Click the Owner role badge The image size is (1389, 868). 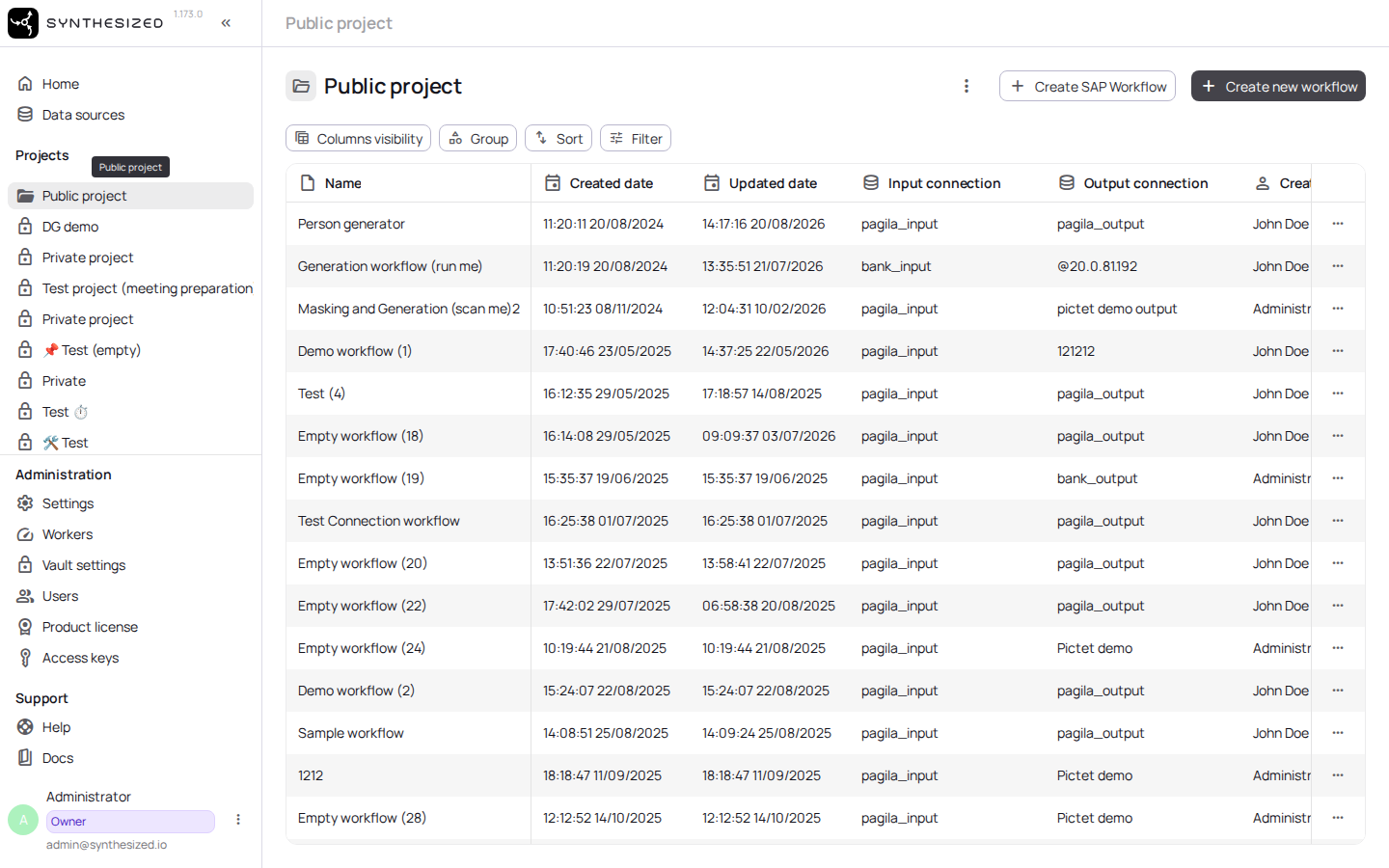click(x=130, y=822)
